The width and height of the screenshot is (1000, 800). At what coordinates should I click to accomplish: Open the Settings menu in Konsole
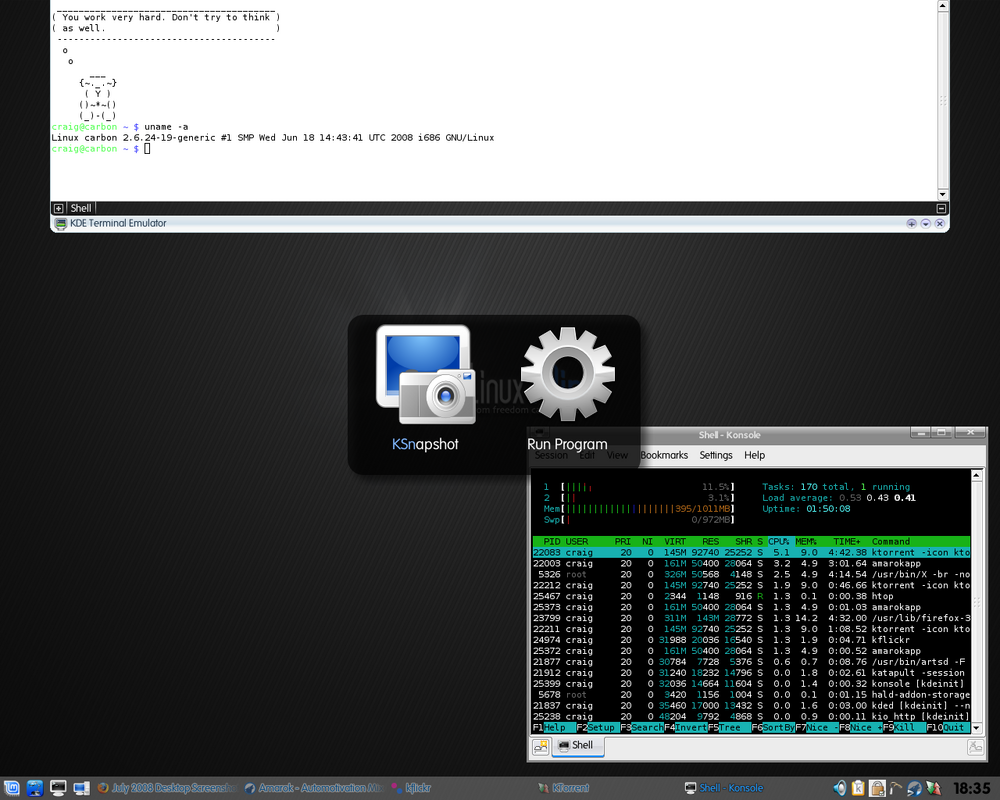point(716,455)
